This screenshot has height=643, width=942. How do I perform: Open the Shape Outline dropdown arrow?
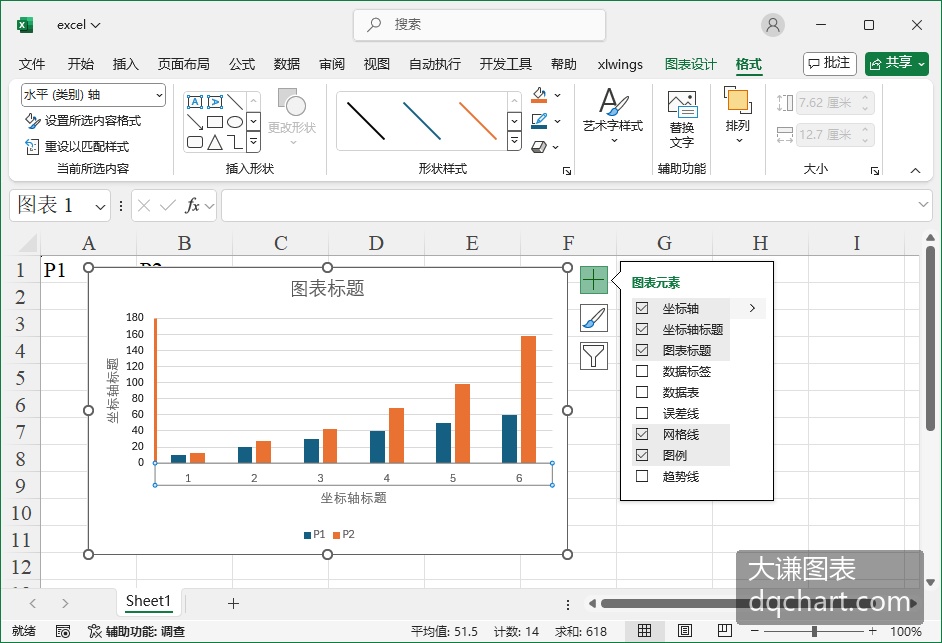pyautogui.click(x=558, y=121)
